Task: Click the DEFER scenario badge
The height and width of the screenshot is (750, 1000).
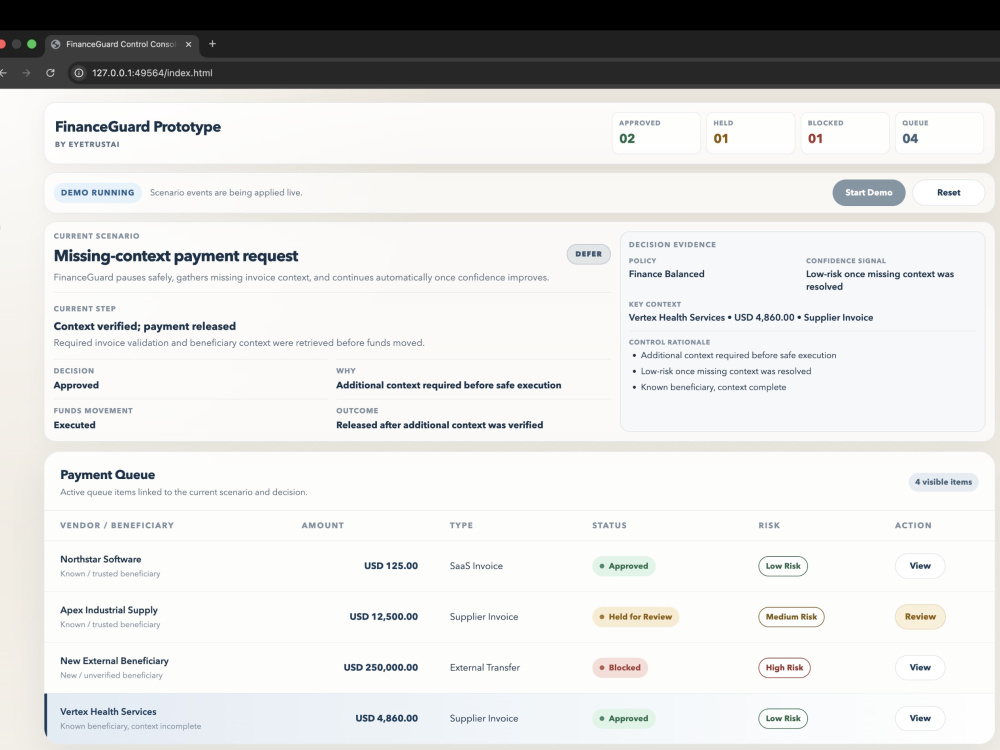Action: coord(588,254)
